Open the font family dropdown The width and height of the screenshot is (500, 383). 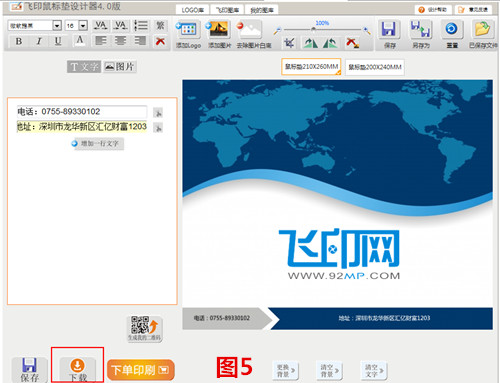point(57,25)
